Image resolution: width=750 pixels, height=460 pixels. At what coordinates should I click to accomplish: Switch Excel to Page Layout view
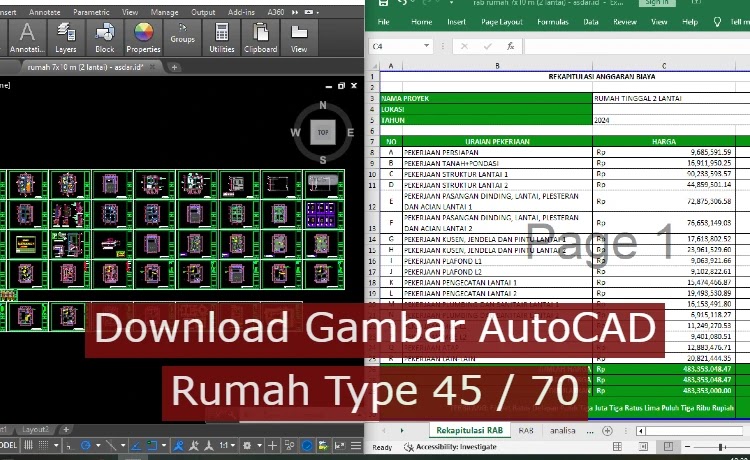[x=643, y=447]
